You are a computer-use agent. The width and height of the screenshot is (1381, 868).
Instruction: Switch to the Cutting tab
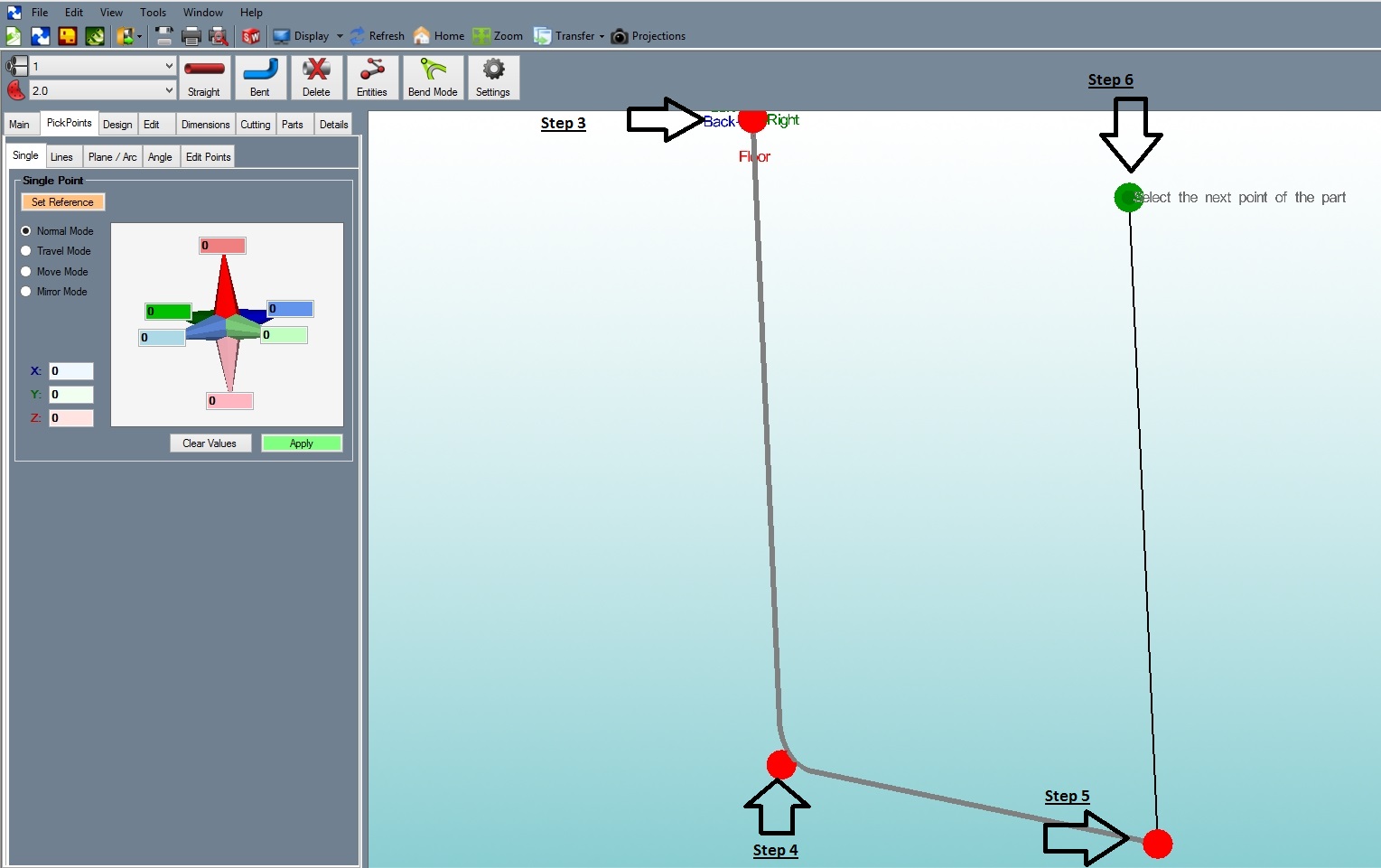[256, 125]
